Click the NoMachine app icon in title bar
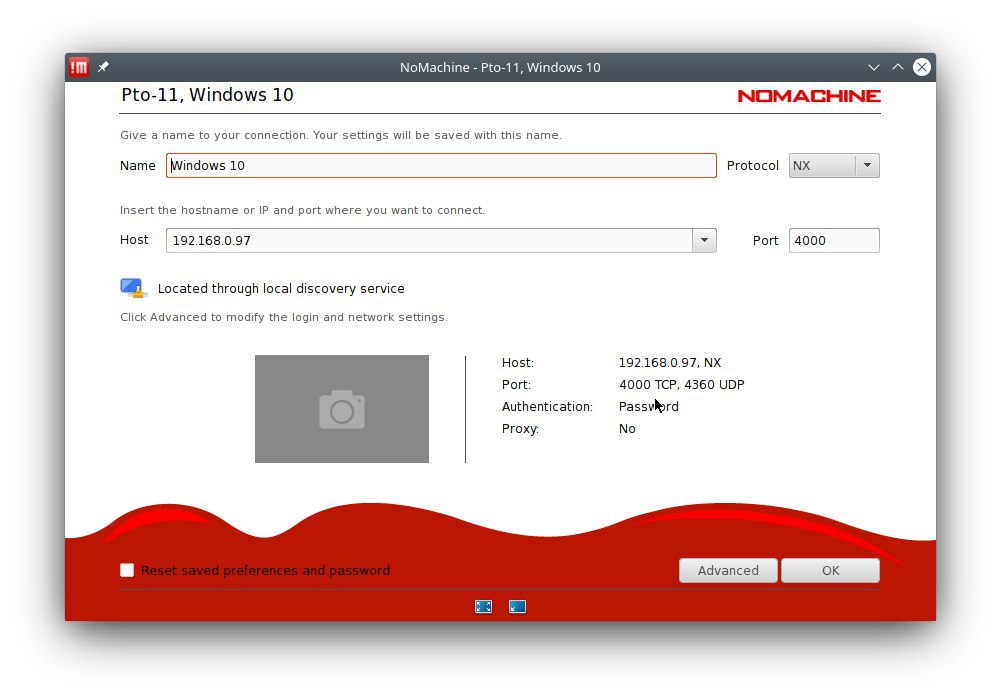 click(x=79, y=67)
